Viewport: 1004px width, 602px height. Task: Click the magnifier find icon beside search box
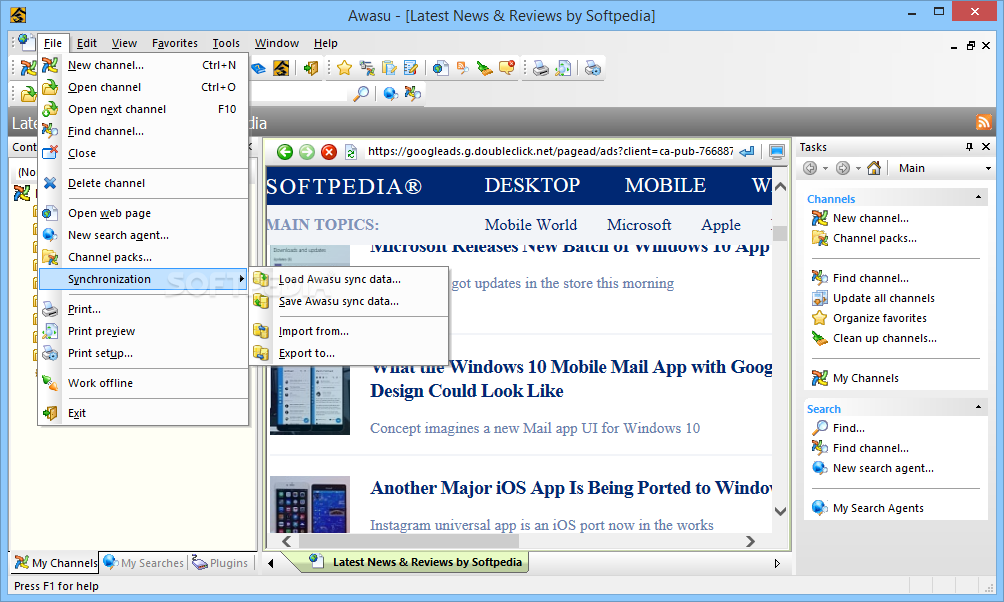click(361, 94)
